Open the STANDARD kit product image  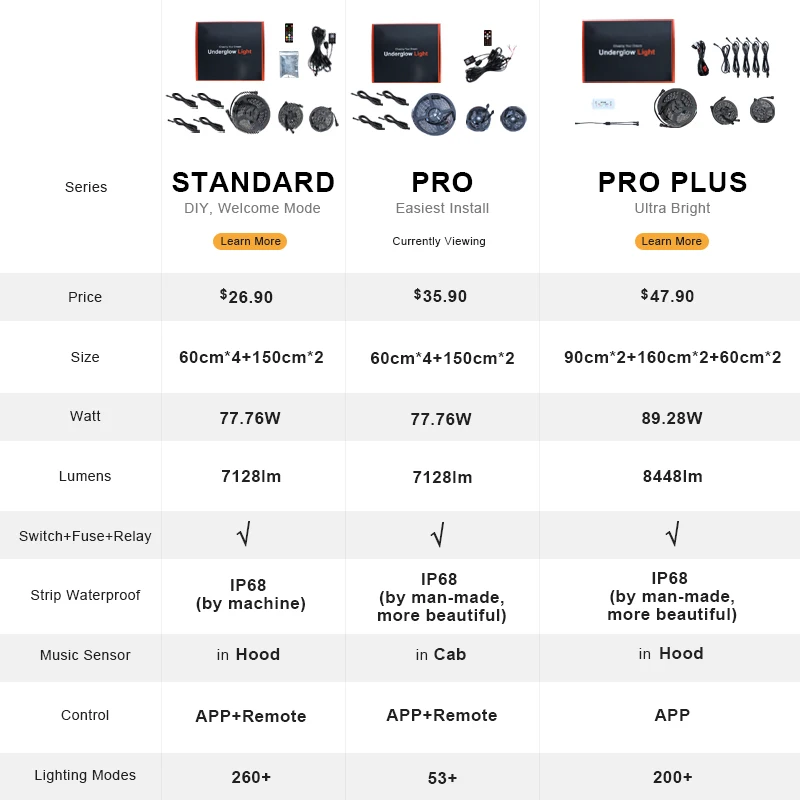click(x=253, y=78)
